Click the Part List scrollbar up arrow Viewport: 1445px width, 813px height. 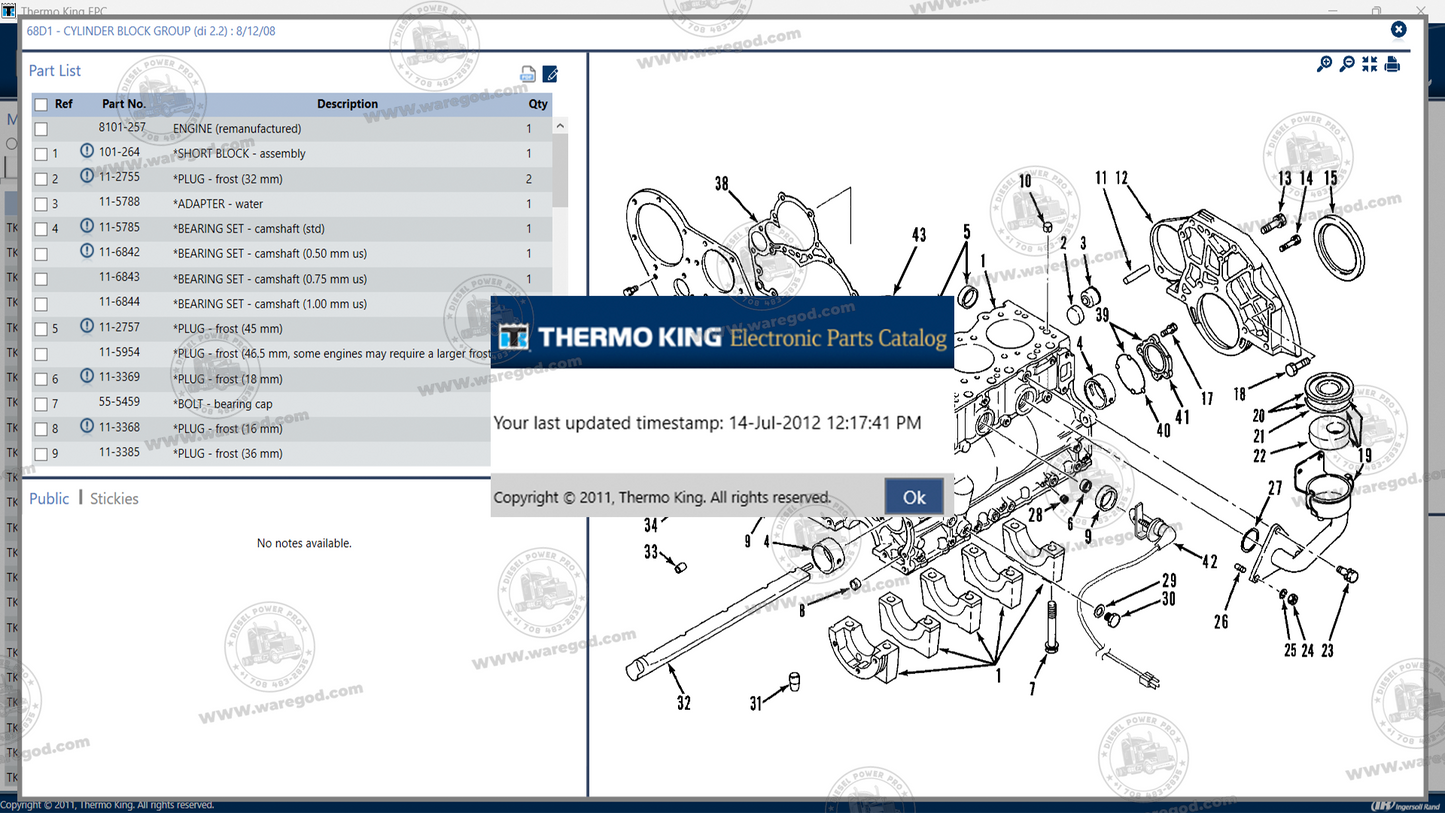[x=559, y=124]
